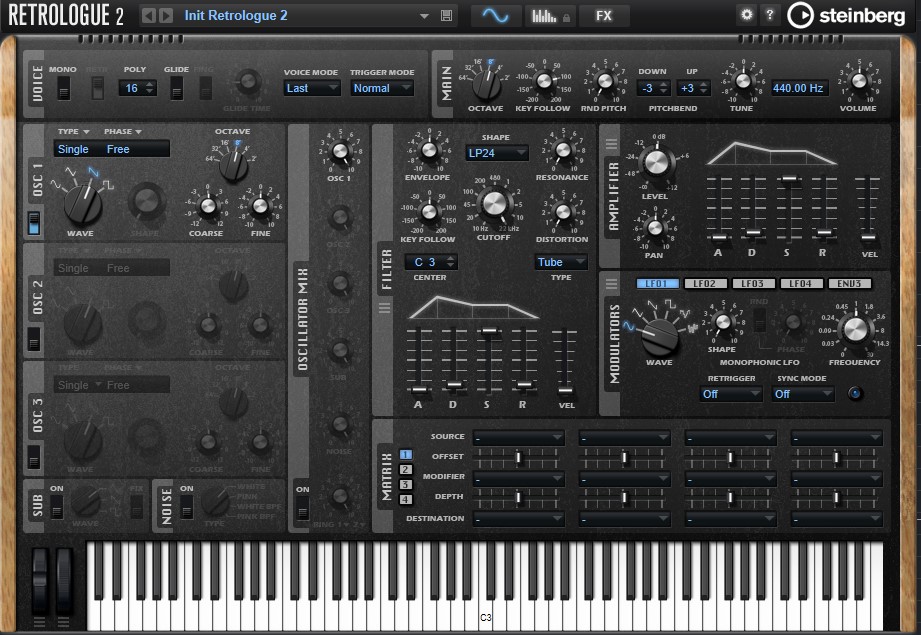Turn on the Sub oscillator switch
This screenshot has width=921, height=635.
click(56, 507)
